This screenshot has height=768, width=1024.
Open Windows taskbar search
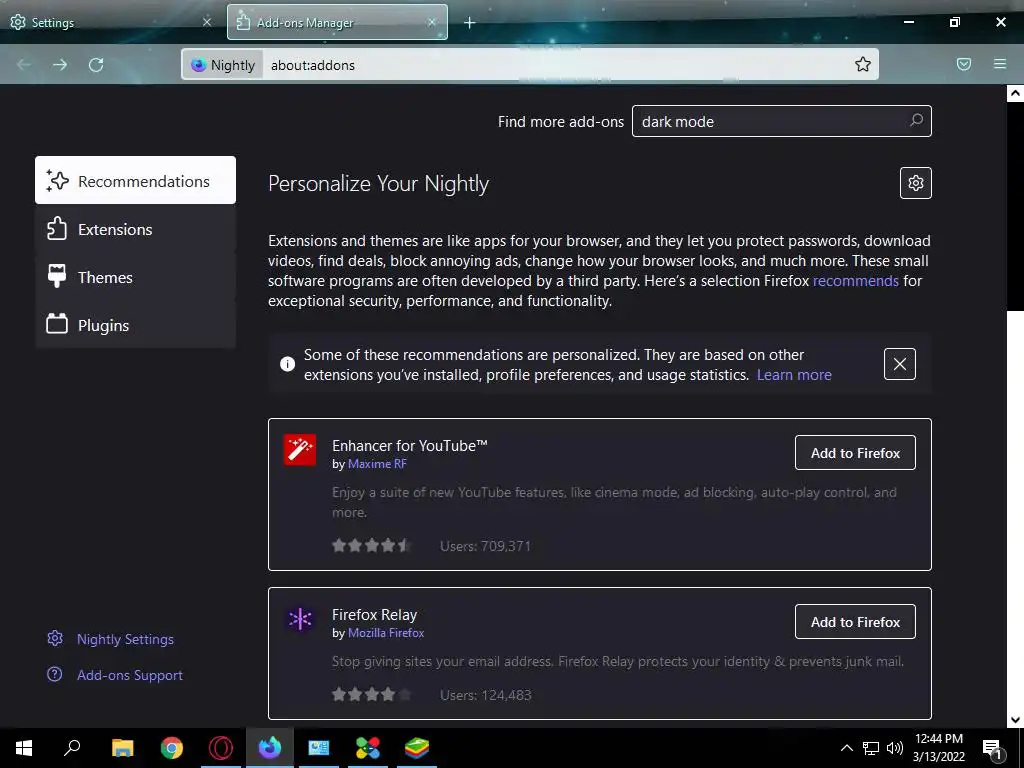72,748
